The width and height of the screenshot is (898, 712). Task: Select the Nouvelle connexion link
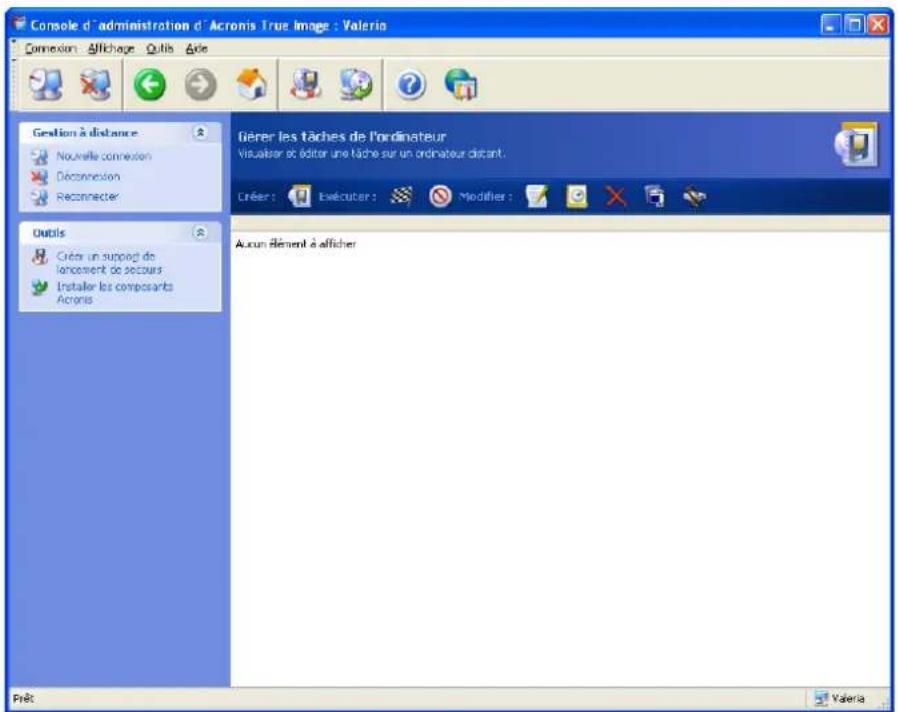104,156
